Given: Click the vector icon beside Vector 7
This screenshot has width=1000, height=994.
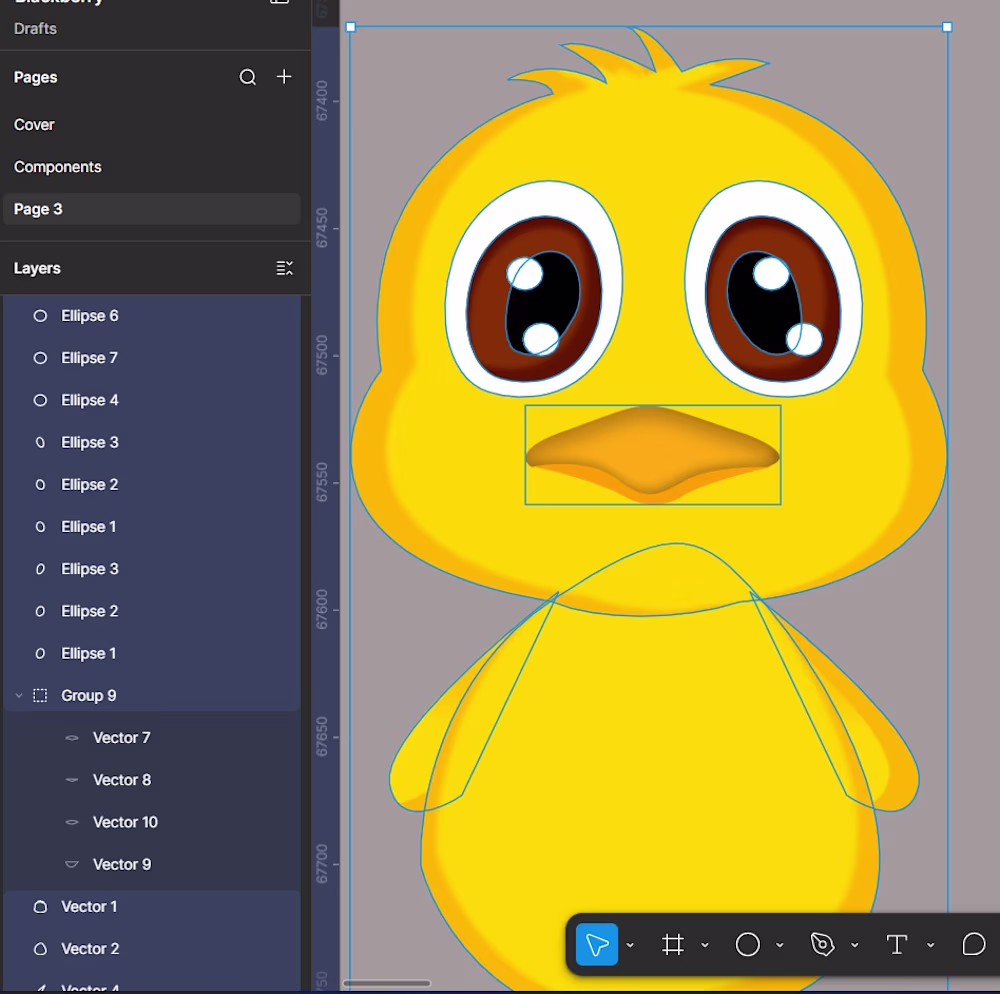Looking at the screenshot, I should (x=72, y=738).
